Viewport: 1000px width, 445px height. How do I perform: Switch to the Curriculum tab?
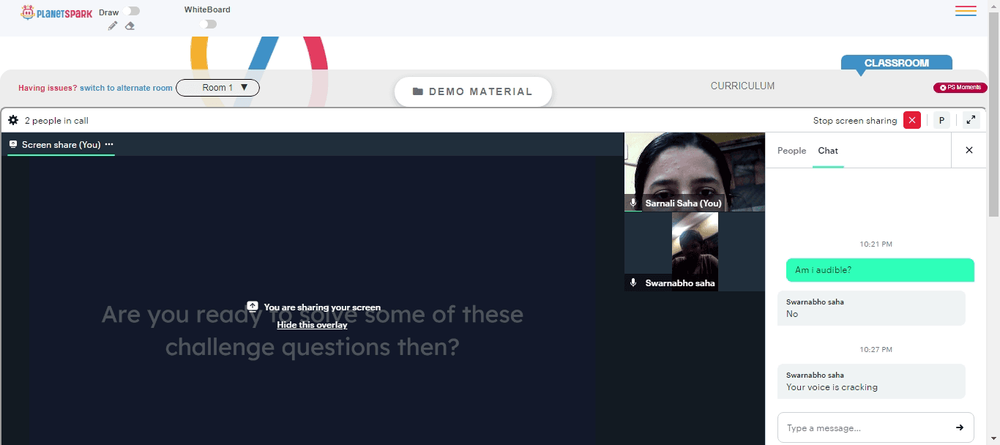(x=742, y=85)
